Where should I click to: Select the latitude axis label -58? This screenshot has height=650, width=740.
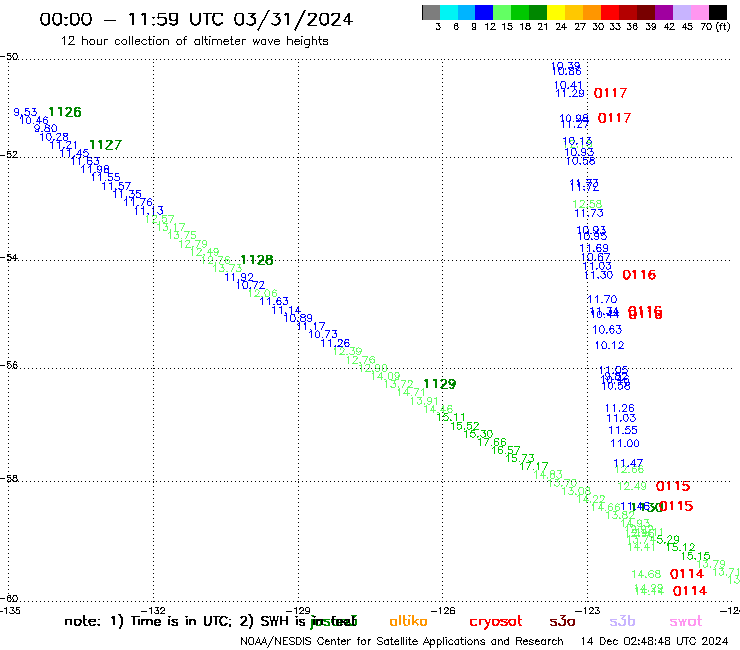tap(9, 479)
